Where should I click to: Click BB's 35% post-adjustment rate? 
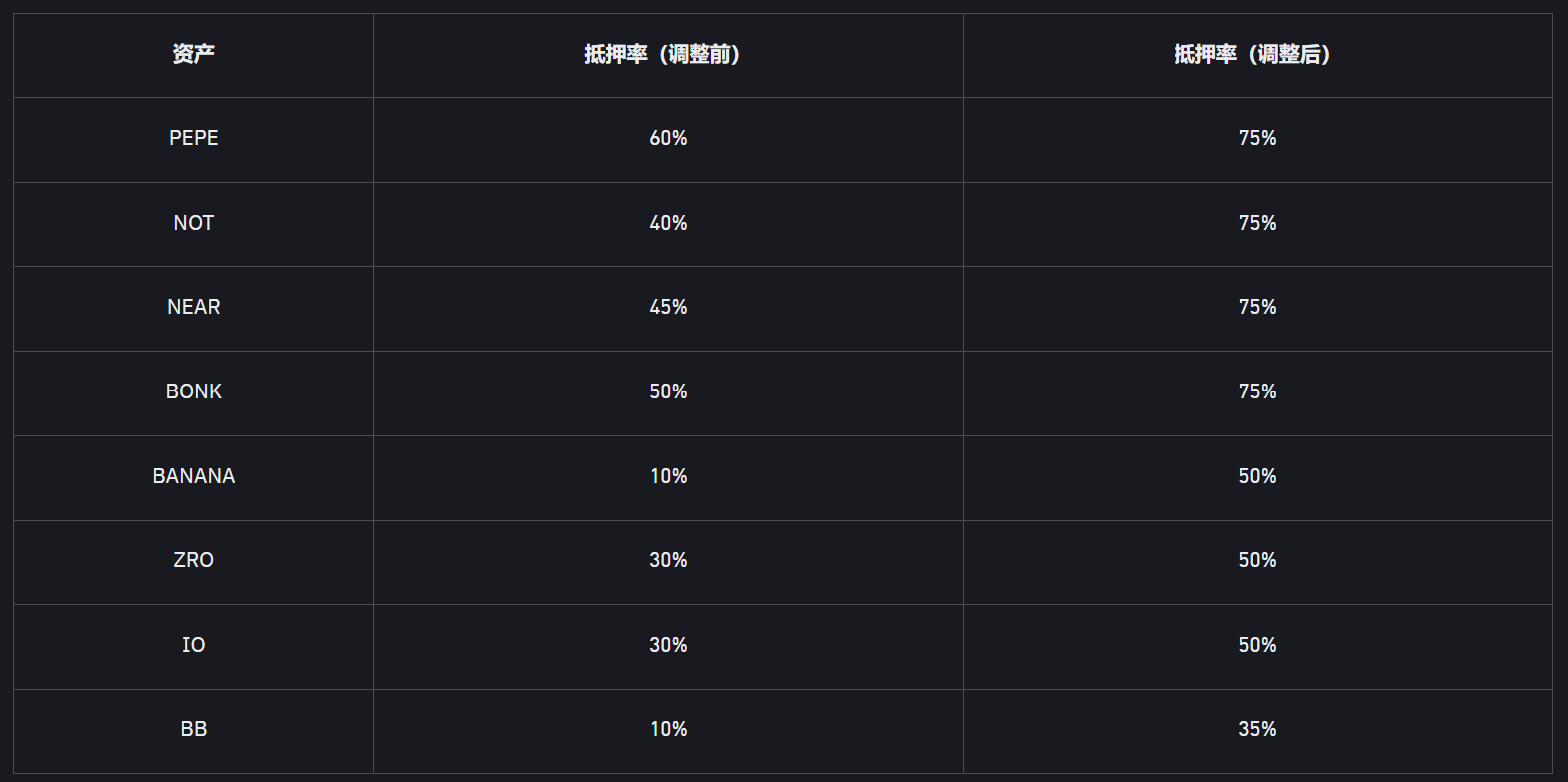pyautogui.click(x=1257, y=730)
